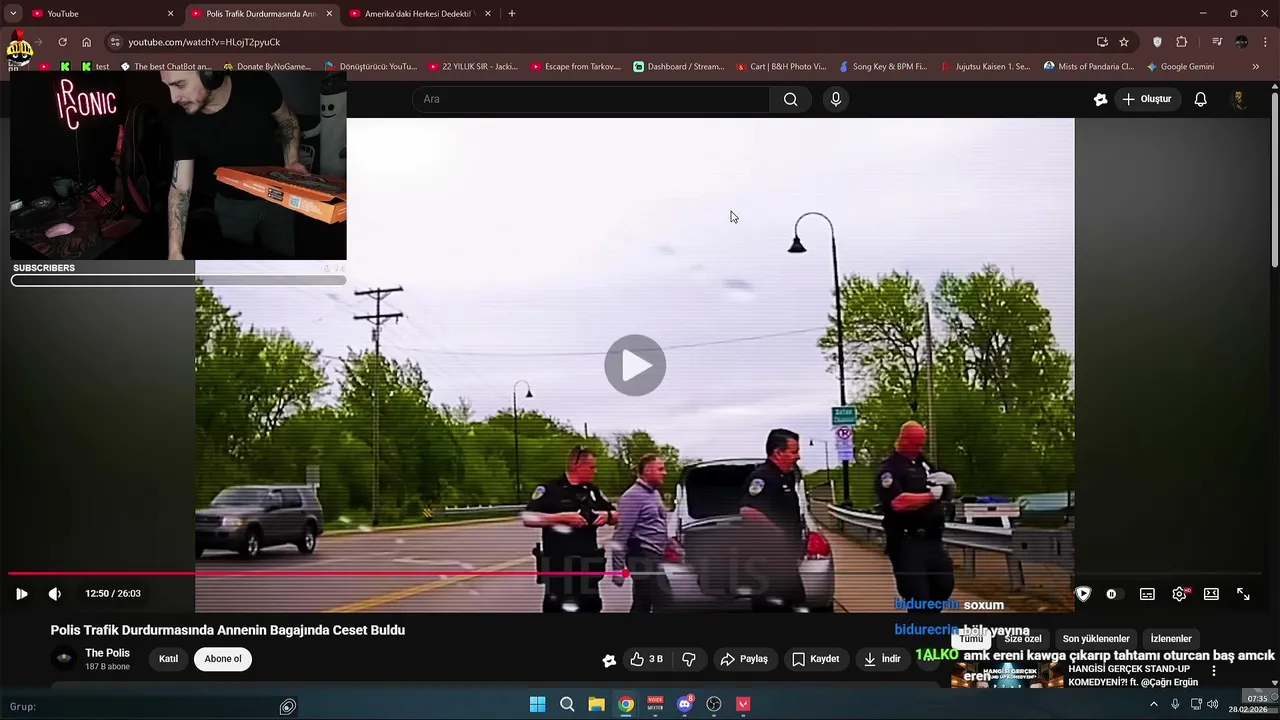Start voice search with the microphone
This screenshot has height=720, width=1280.
click(x=836, y=99)
